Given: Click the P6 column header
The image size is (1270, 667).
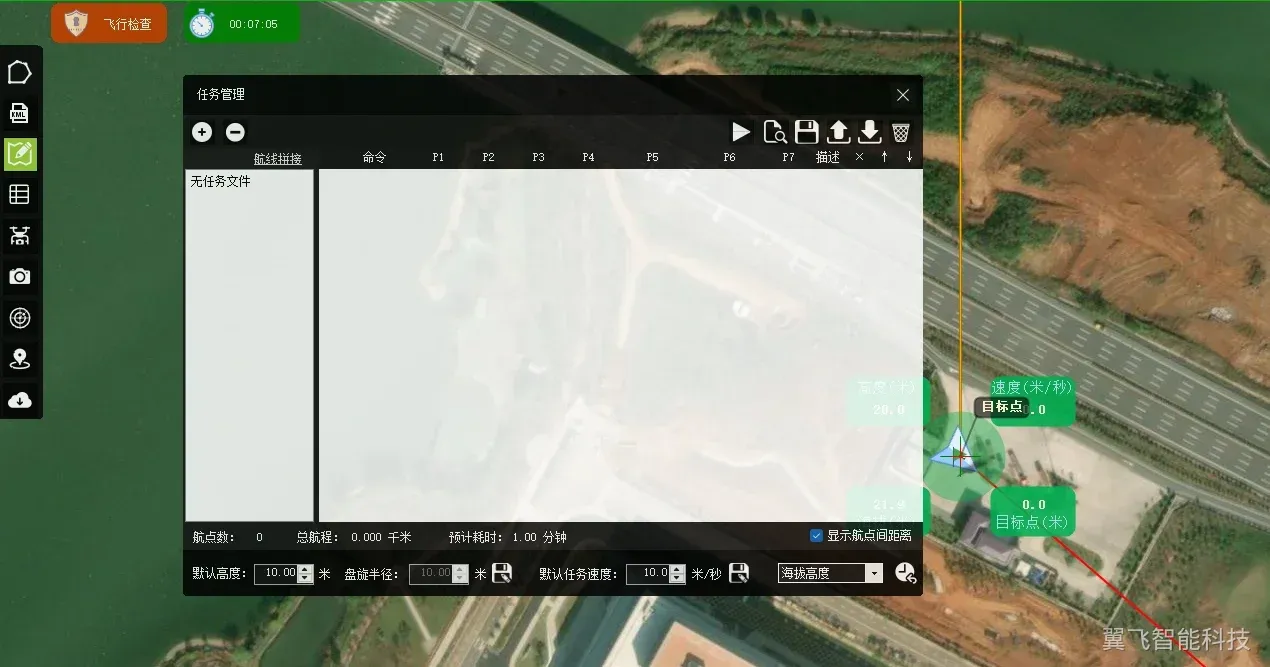Looking at the screenshot, I should pos(729,157).
